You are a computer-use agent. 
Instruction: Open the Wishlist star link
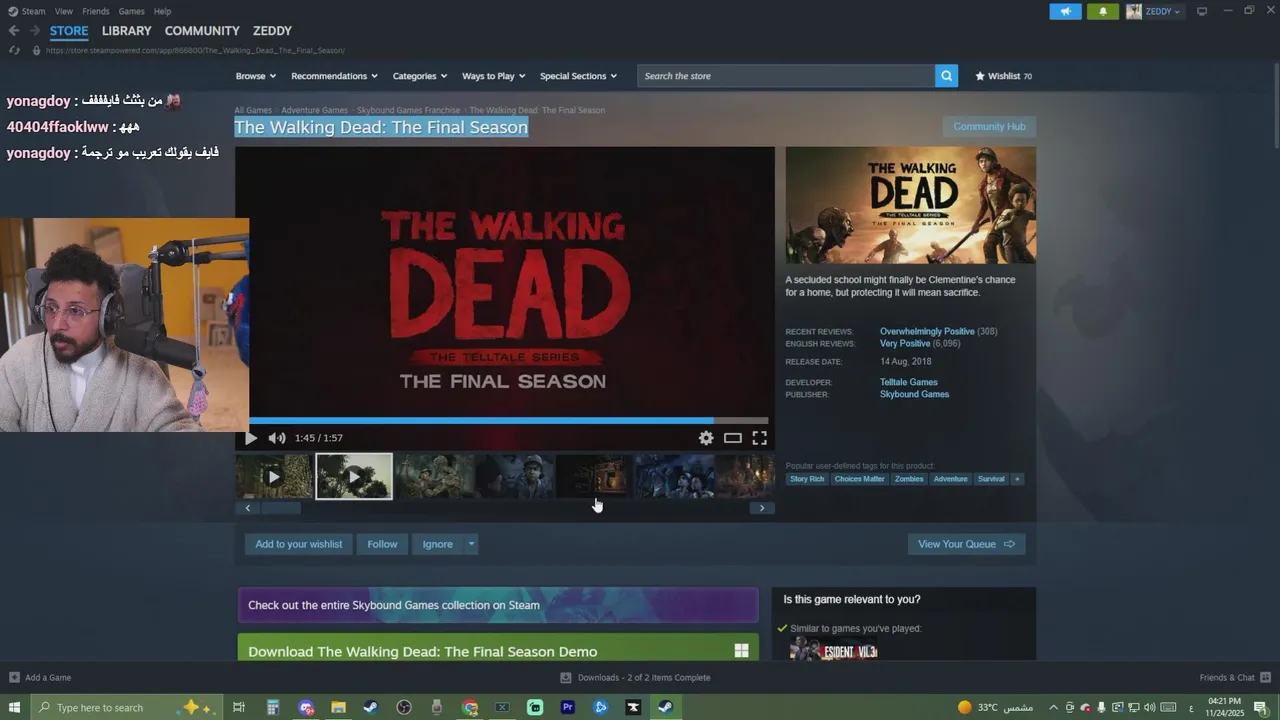[x=1003, y=76]
